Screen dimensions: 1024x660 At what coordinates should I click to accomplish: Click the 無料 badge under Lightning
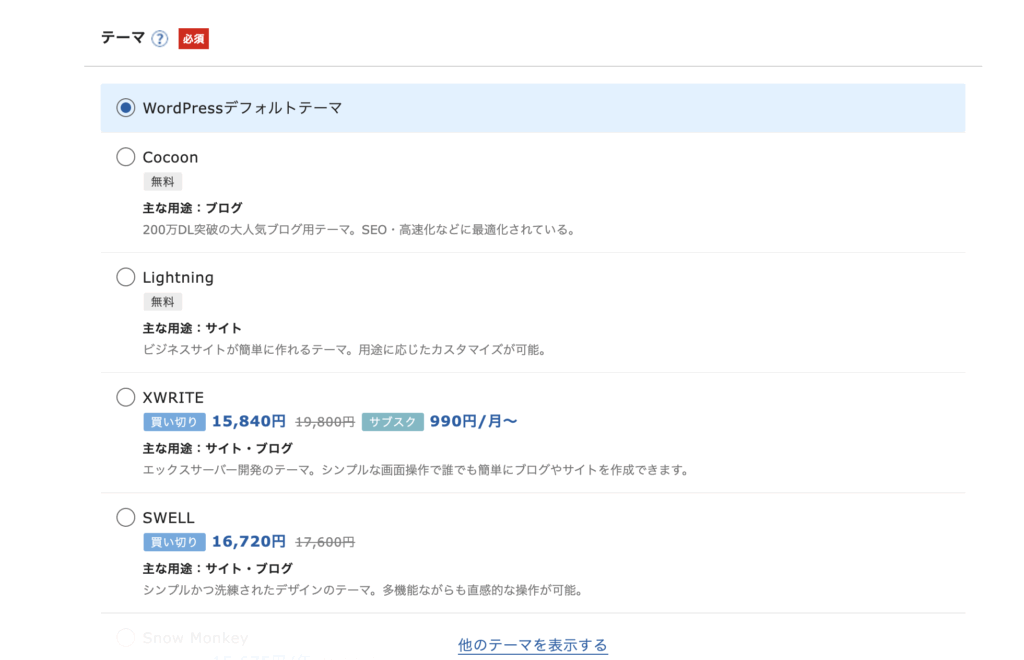162,302
